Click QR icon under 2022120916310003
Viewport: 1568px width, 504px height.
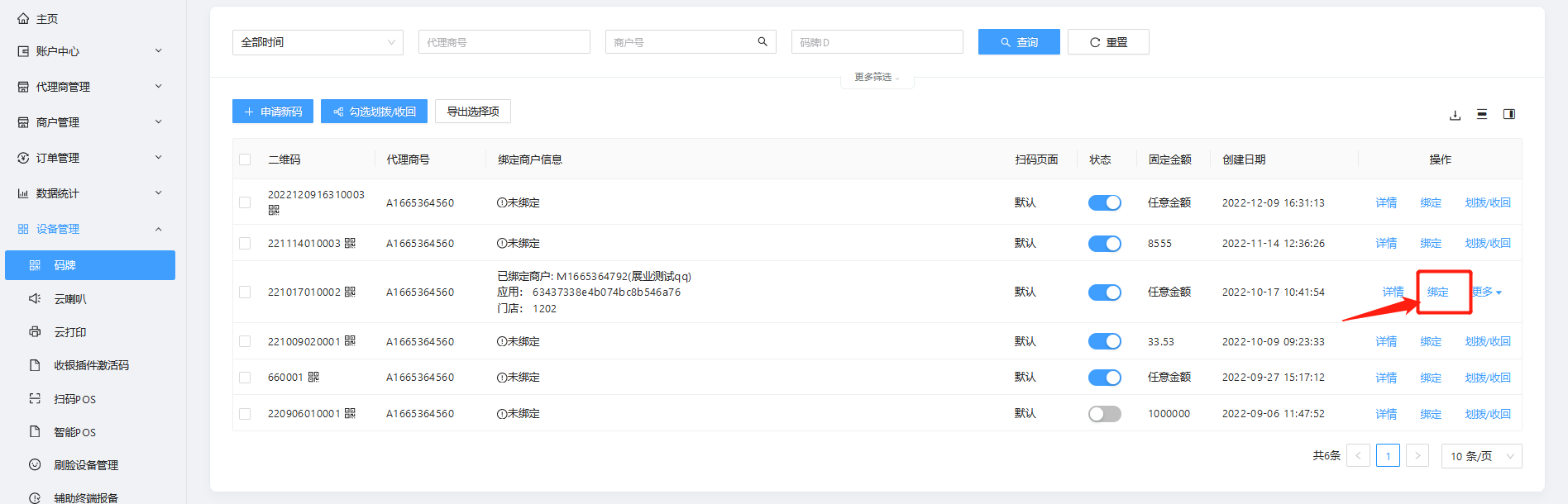point(274,210)
